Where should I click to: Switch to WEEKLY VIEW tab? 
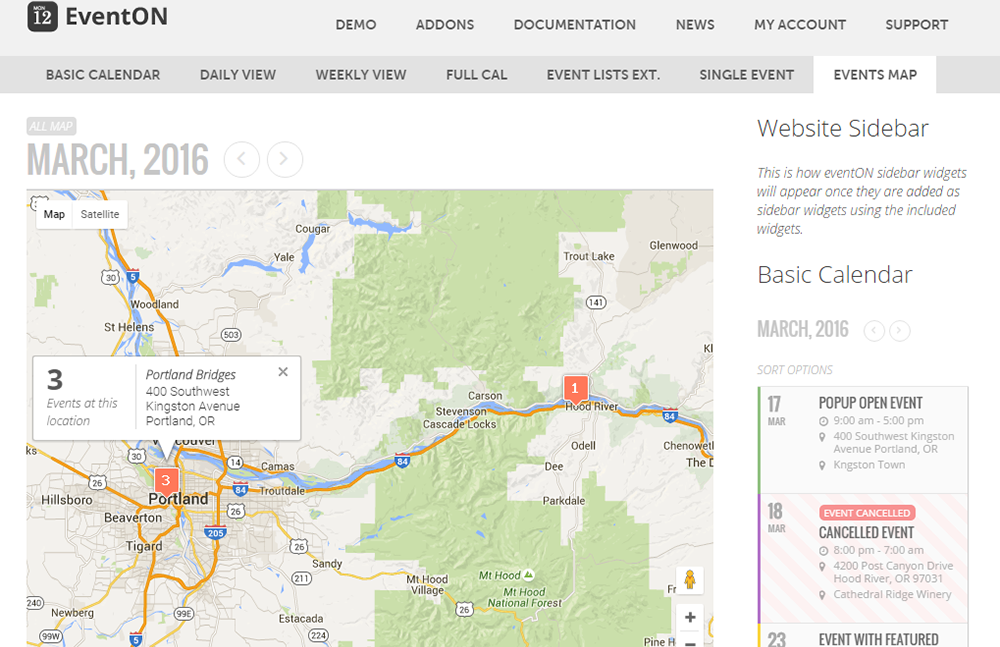pos(361,75)
